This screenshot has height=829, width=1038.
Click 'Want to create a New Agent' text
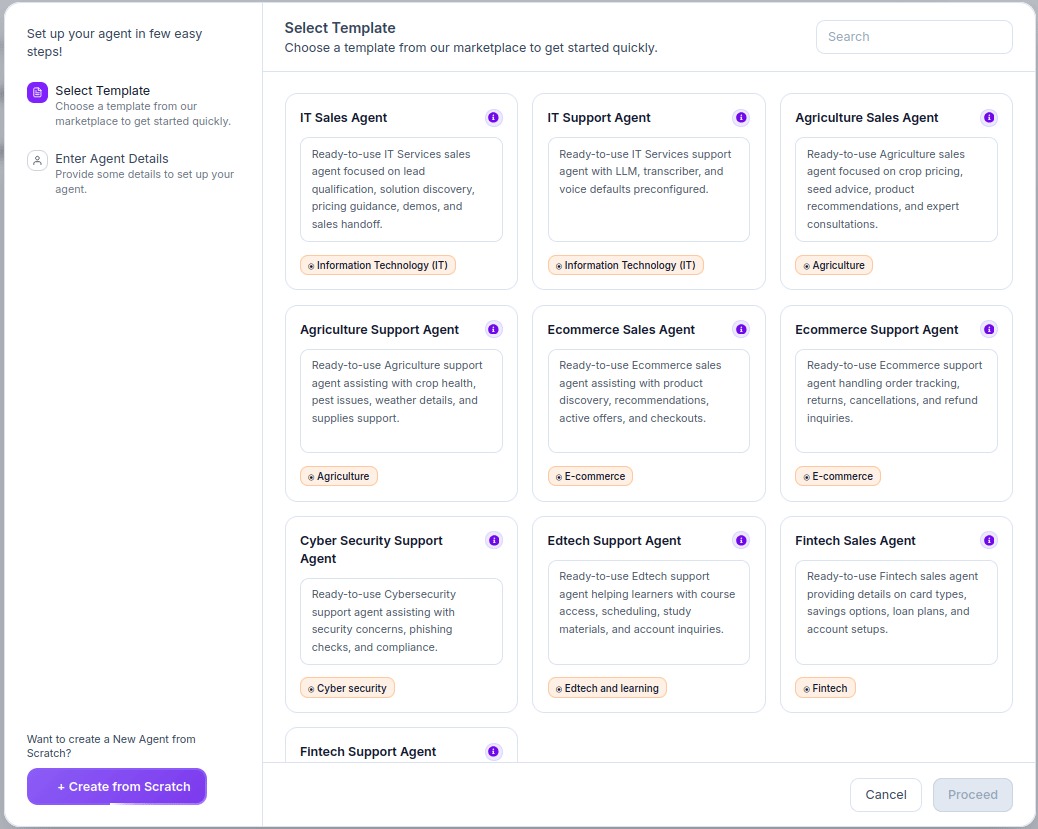point(111,746)
